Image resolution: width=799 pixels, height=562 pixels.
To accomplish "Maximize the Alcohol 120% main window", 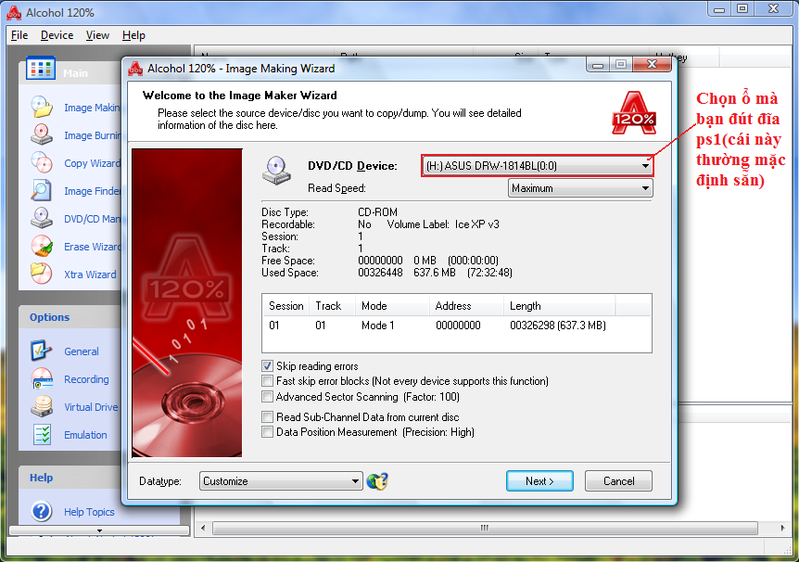I will [742, 9].
